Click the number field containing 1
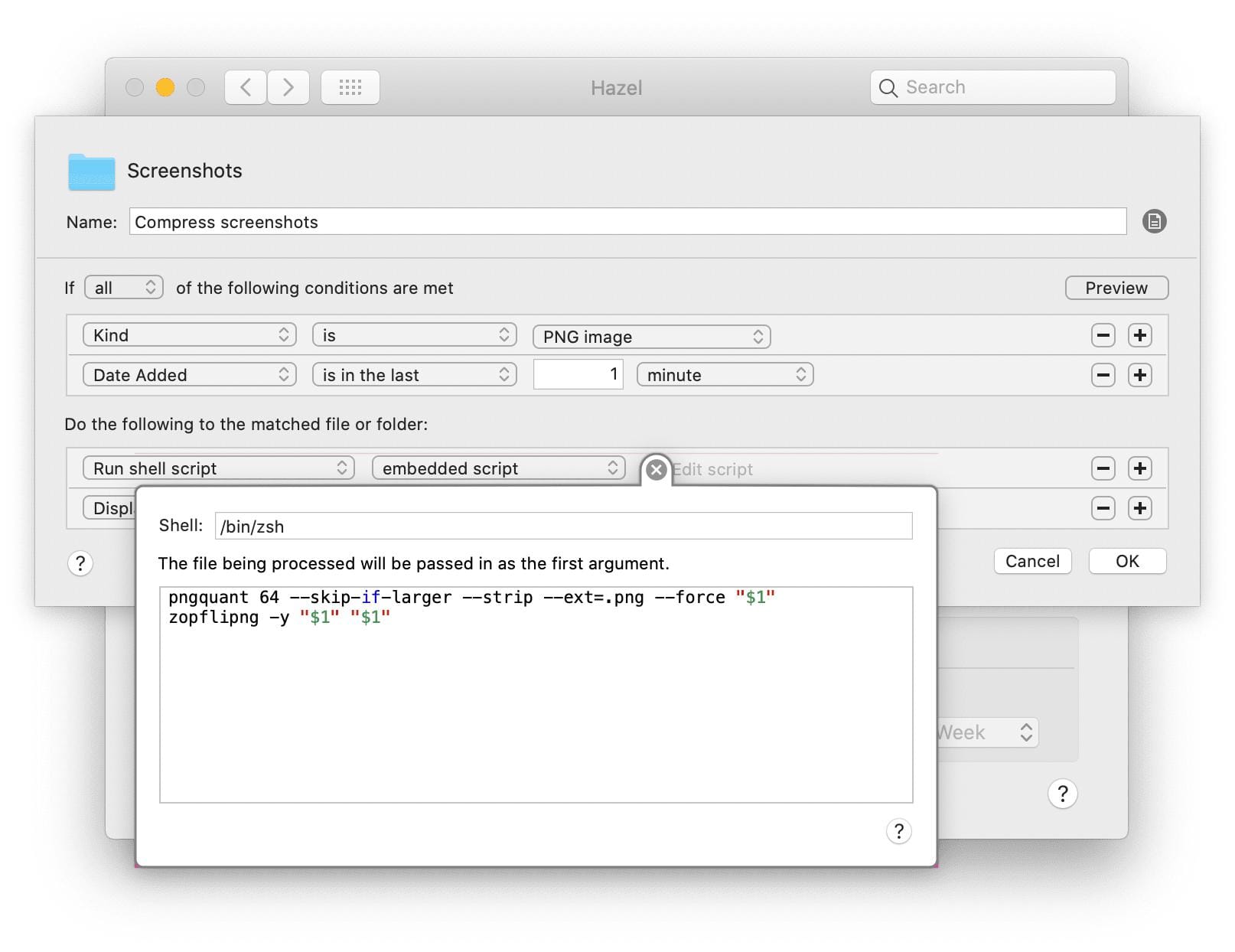The width and height of the screenshot is (1235, 952). pyautogui.click(x=578, y=375)
